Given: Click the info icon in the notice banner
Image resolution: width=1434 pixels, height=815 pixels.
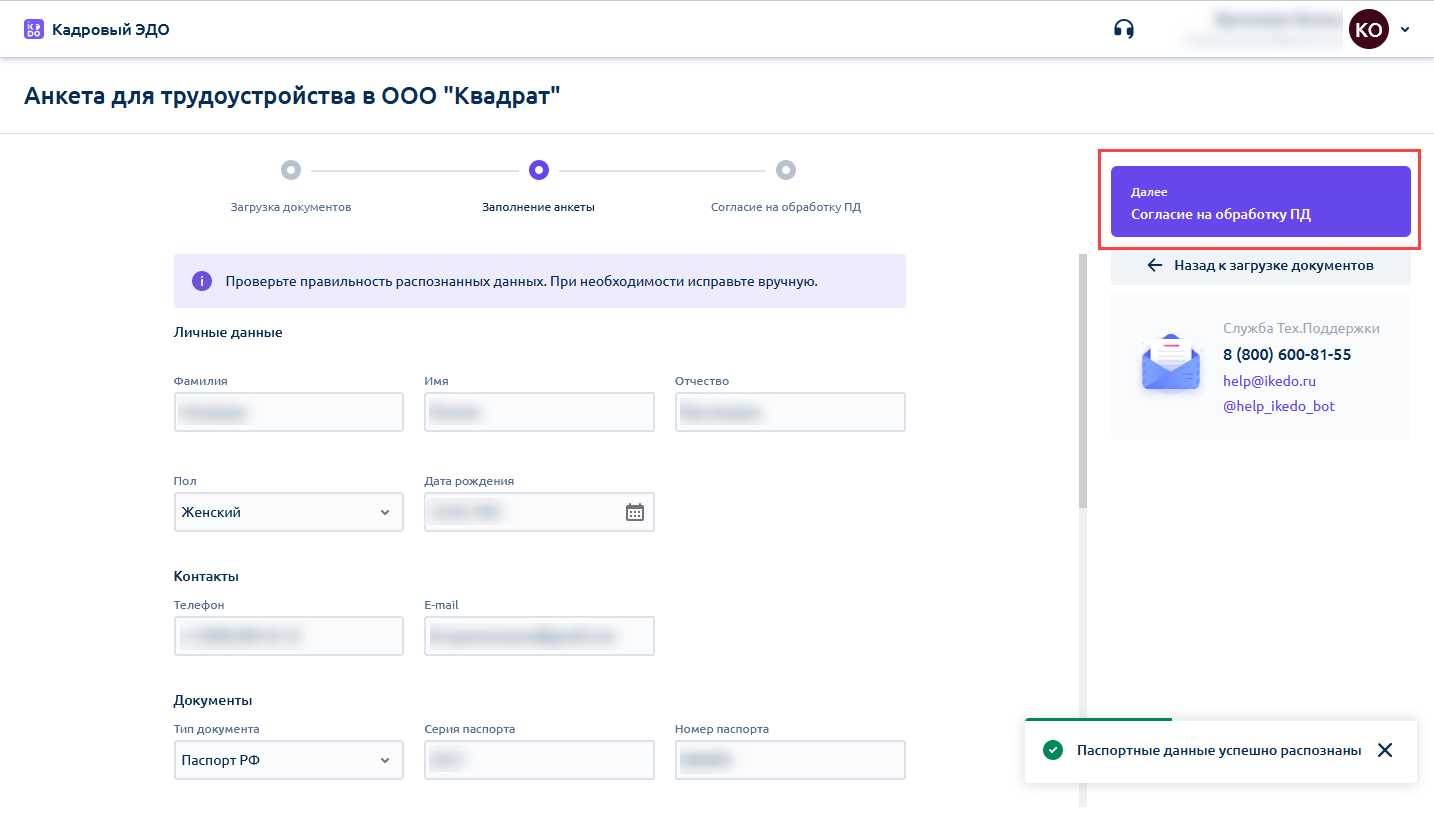Looking at the screenshot, I should pyautogui.click(x=201, y=281).
